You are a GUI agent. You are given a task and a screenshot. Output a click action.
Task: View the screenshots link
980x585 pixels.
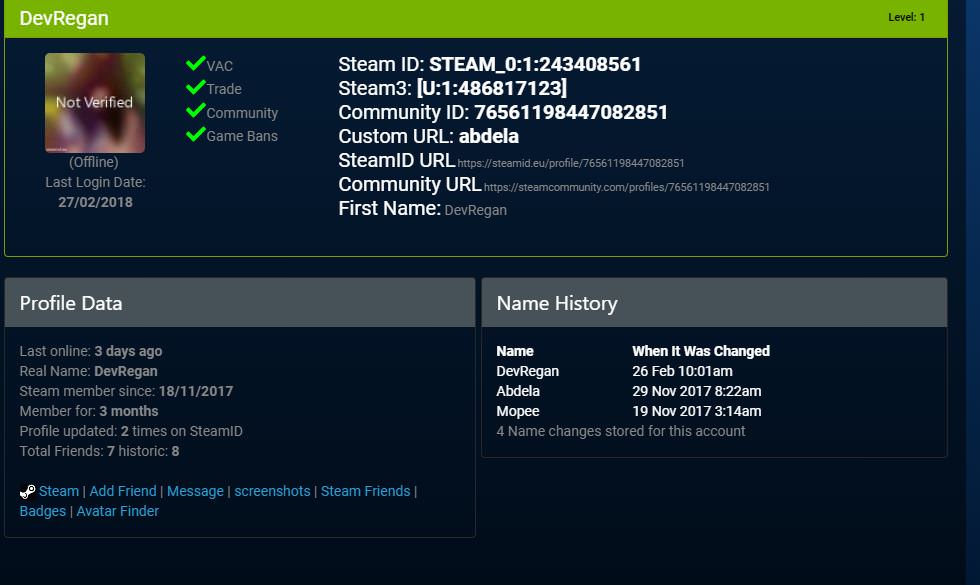[272, 491]
